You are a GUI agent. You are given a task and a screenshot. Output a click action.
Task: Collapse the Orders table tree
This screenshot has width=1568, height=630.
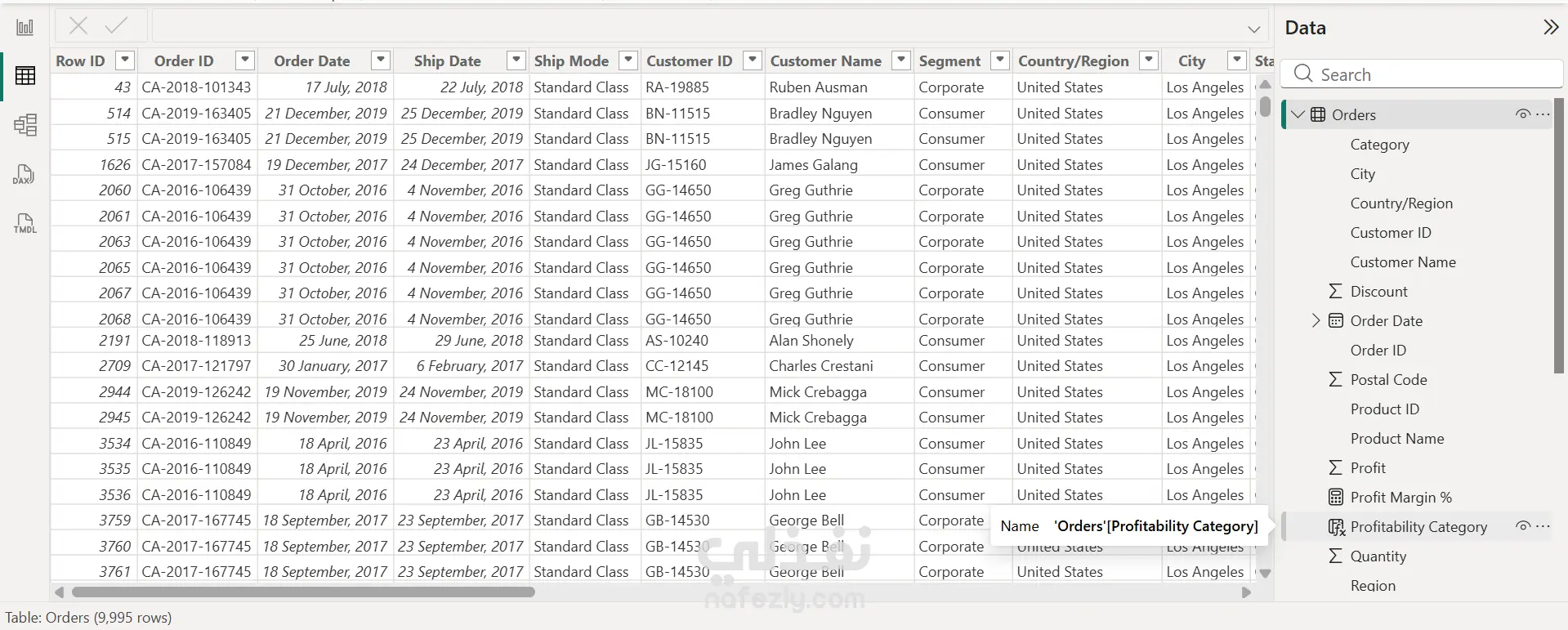1298,114
